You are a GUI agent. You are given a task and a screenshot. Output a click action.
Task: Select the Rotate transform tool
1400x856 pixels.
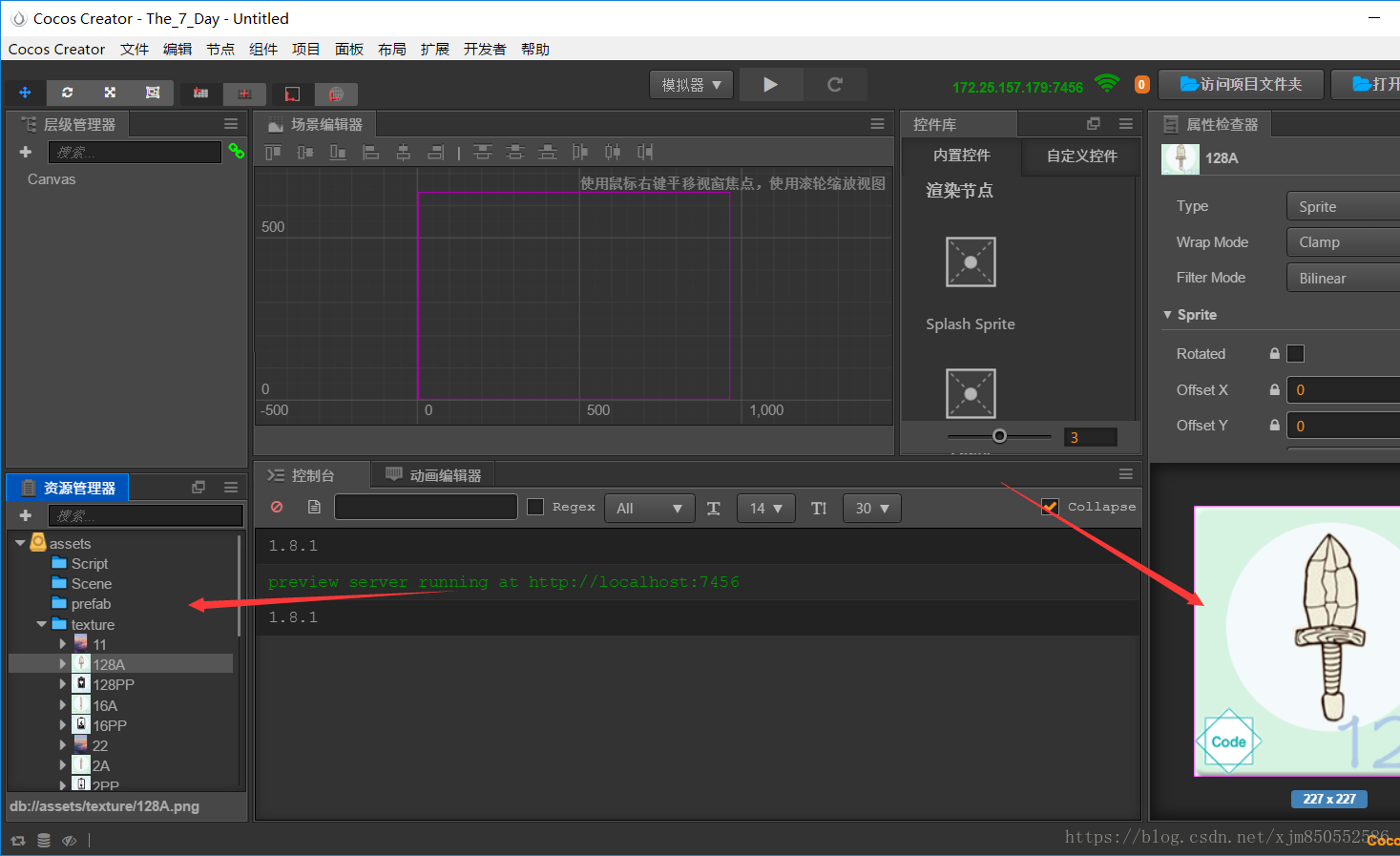pos(67,93)
